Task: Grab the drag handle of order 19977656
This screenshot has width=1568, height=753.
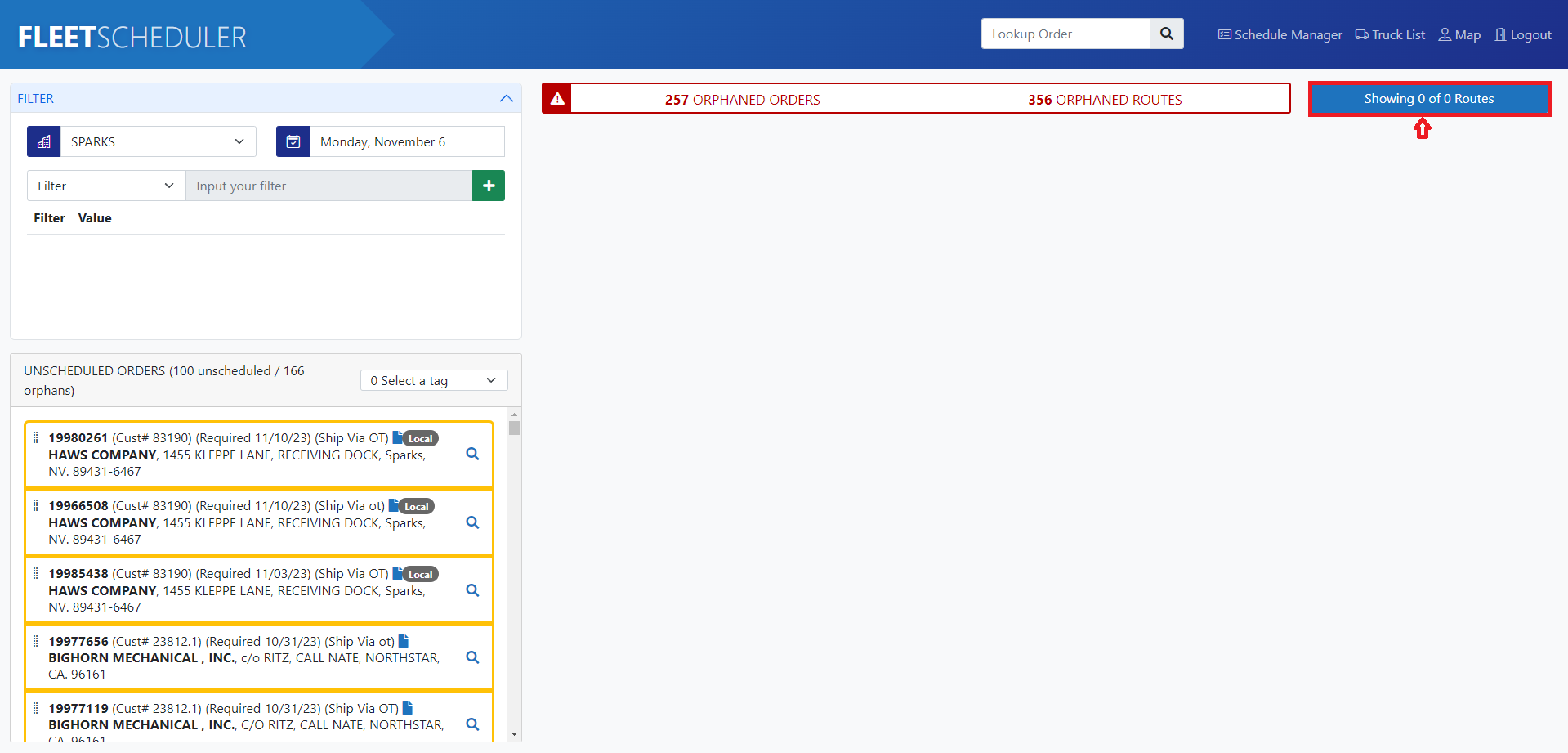Action: (35, 641)
